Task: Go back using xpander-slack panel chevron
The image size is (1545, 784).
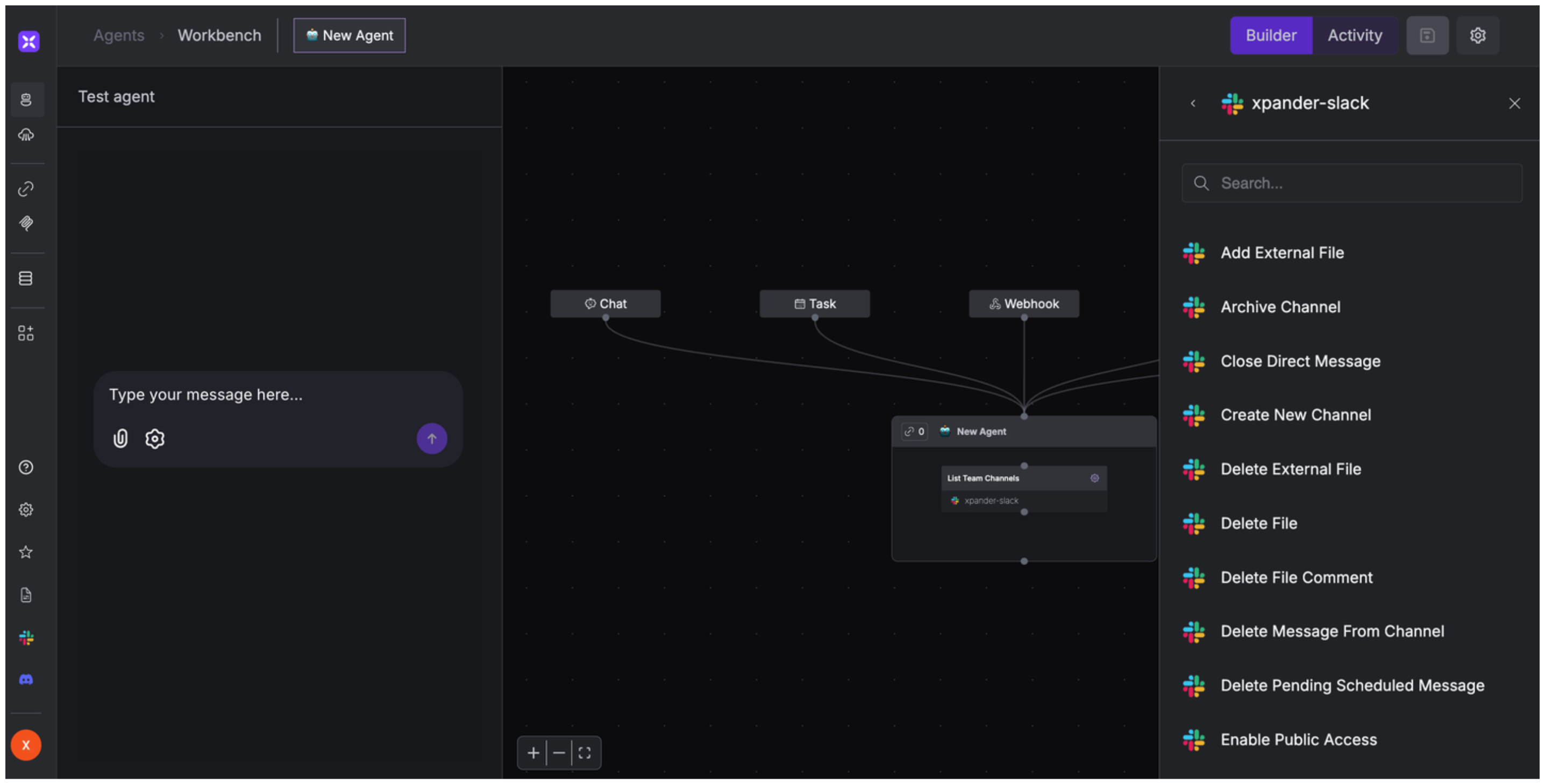Action: tap(1193, 103)
